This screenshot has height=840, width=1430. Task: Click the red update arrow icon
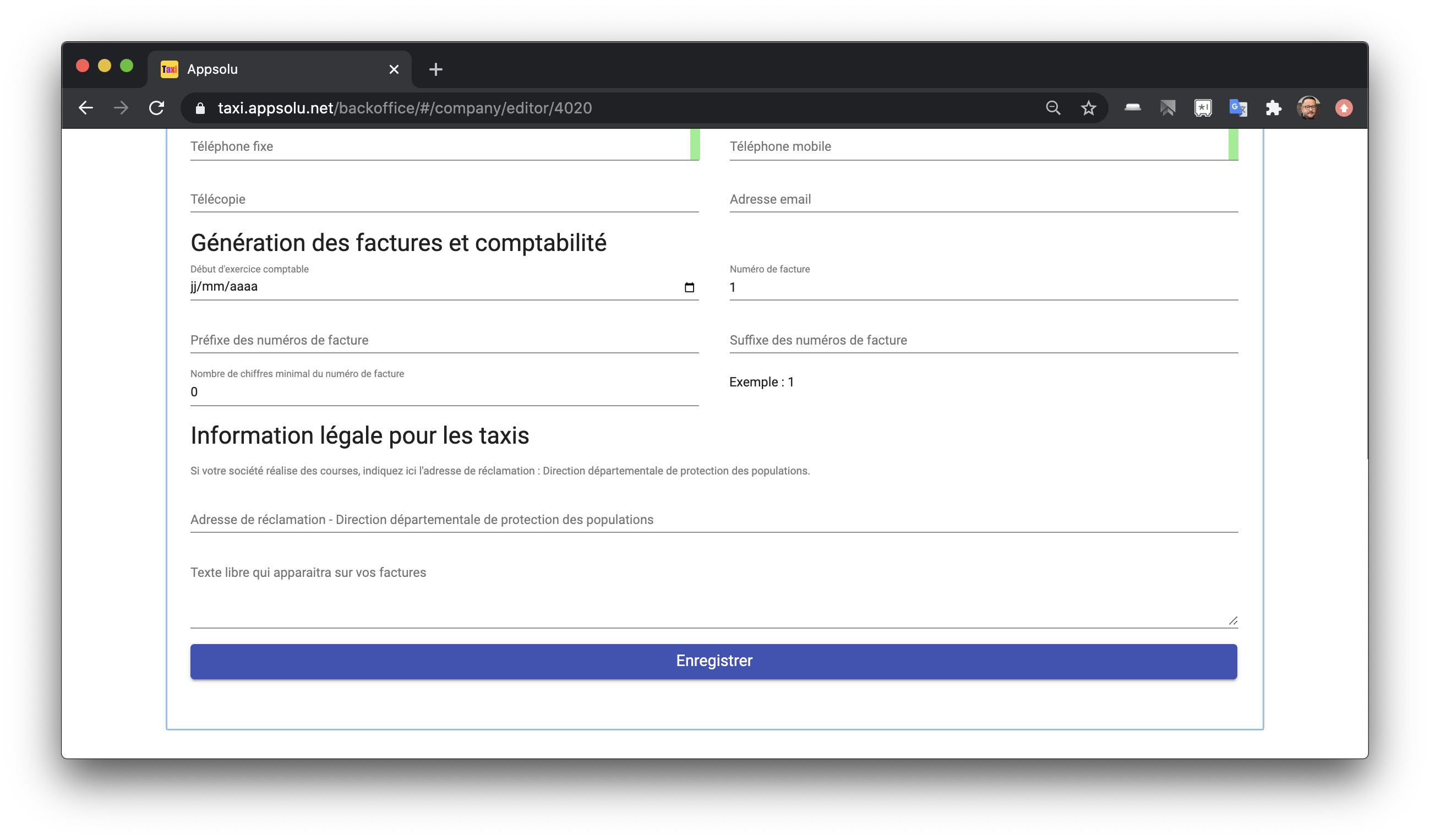1343,108
